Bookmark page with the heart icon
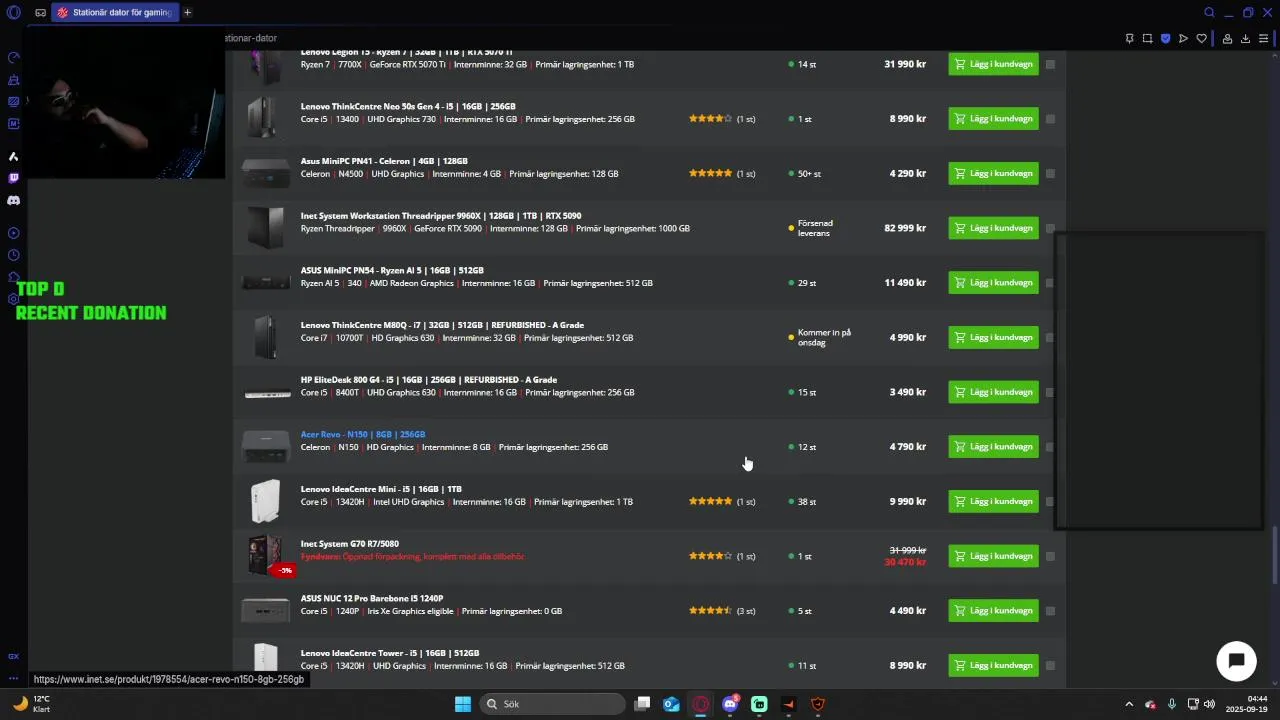 coord(1201,39)
